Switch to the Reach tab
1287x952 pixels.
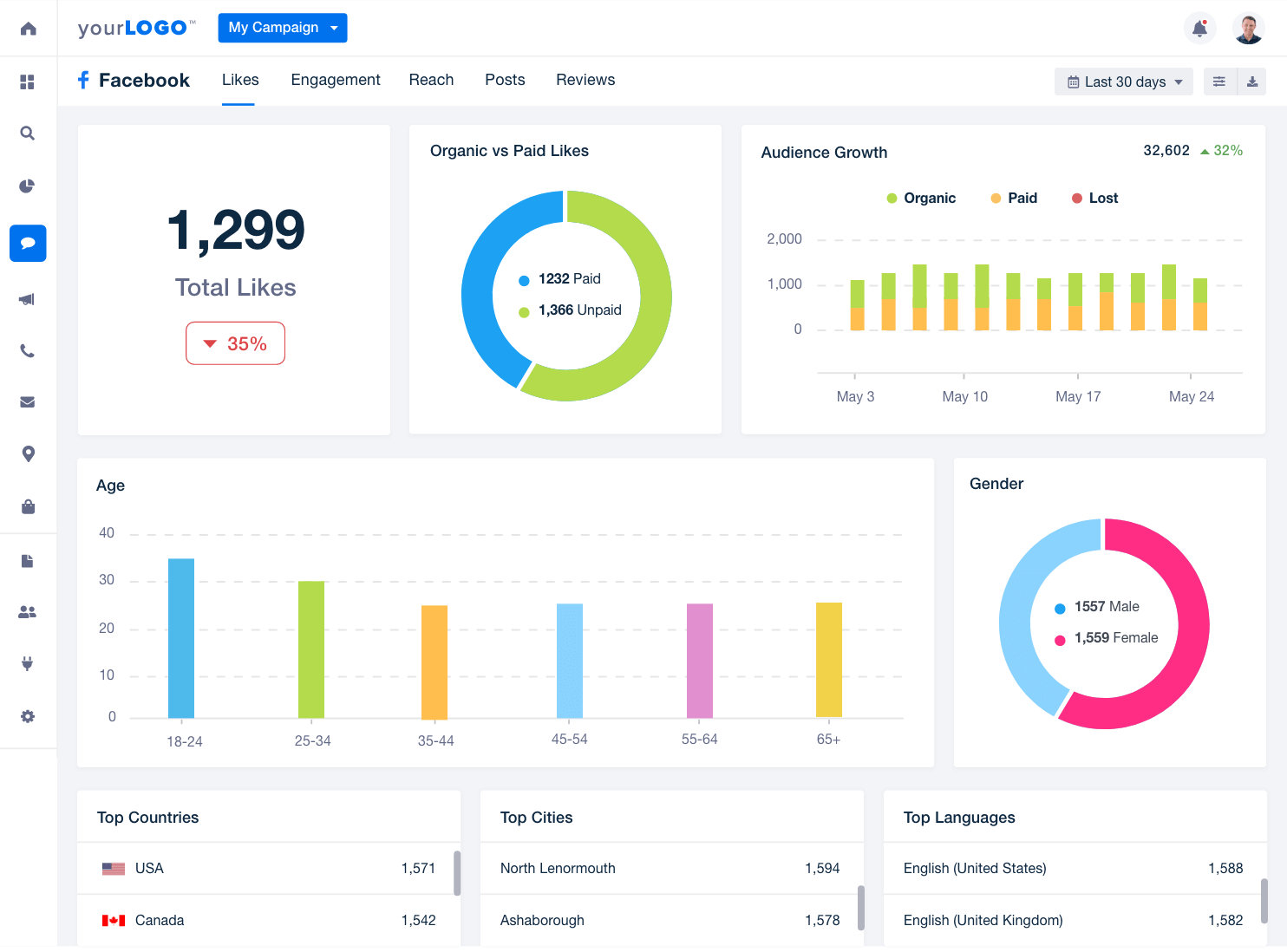[431, 80]
